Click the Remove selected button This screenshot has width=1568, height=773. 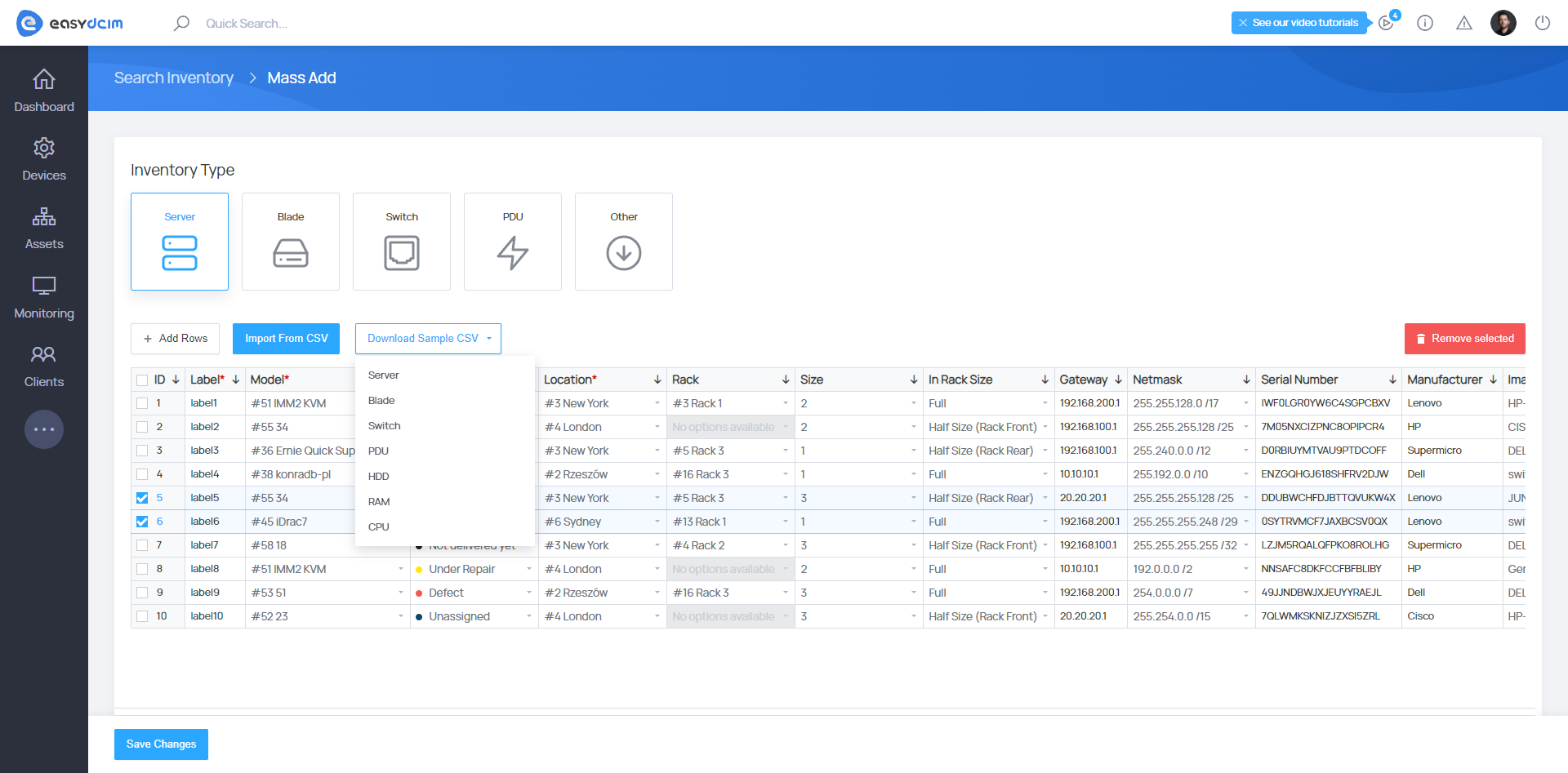[1464, 339]
